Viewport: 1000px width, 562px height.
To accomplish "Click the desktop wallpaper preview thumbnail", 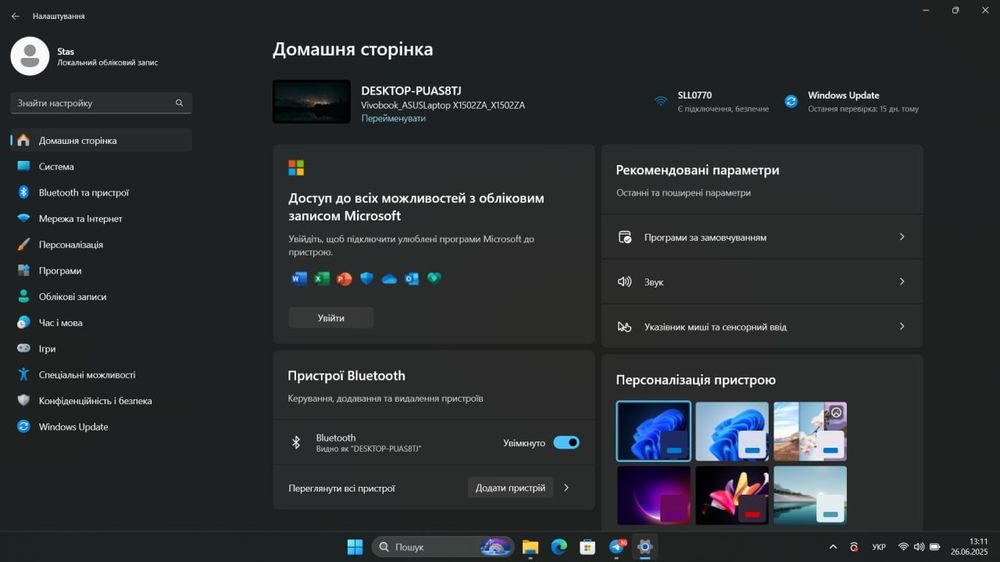I will point(312,101).
